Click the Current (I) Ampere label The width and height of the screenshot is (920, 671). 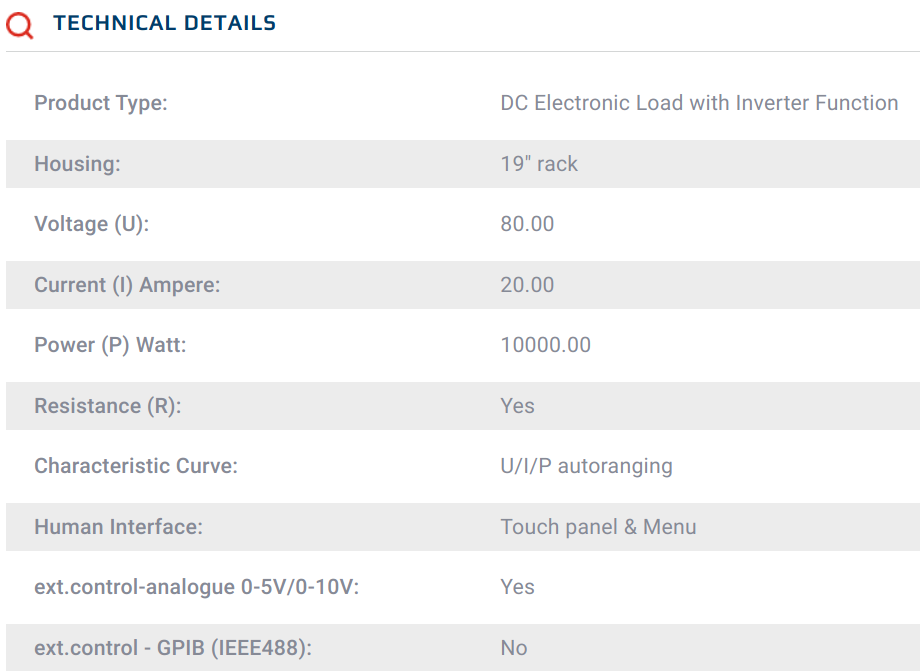coord(127,285)
